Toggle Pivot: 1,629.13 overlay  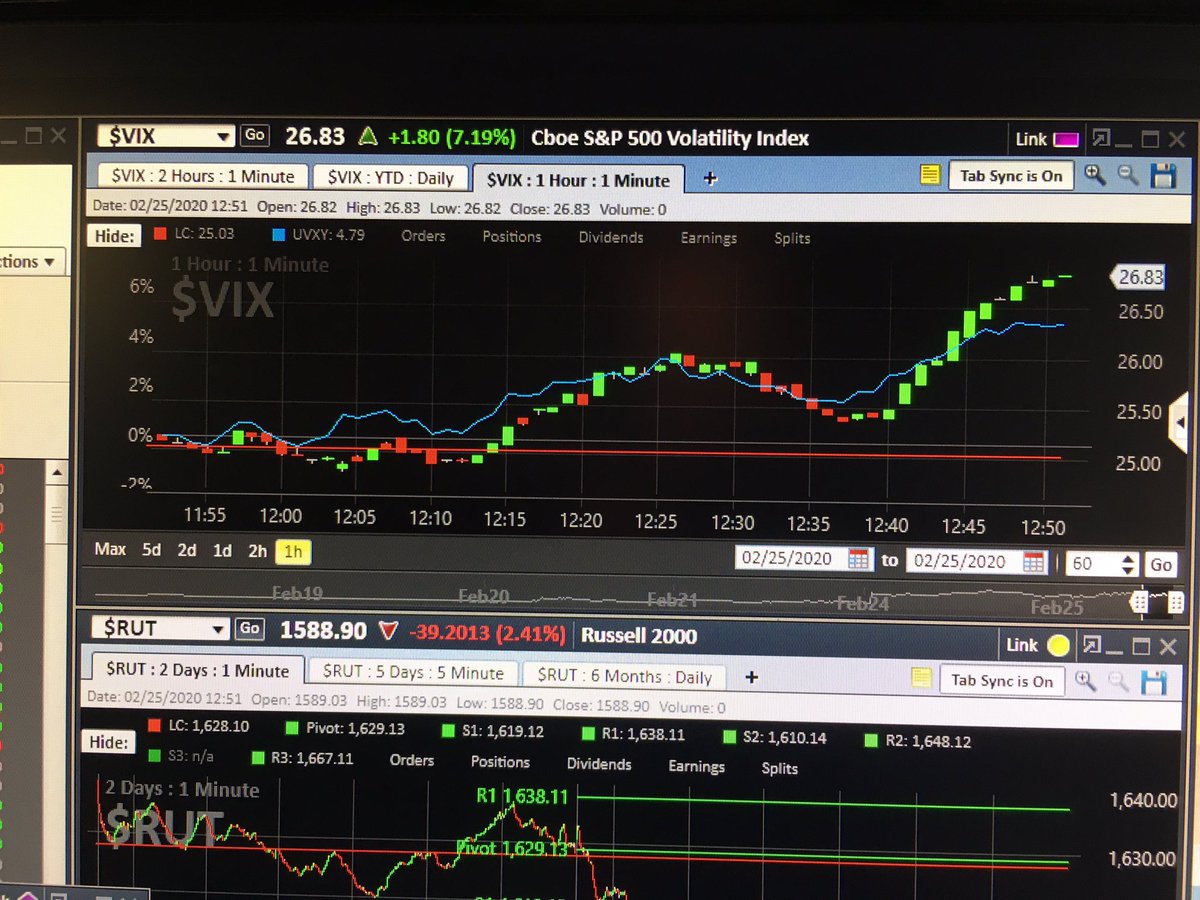coord(345,729)
